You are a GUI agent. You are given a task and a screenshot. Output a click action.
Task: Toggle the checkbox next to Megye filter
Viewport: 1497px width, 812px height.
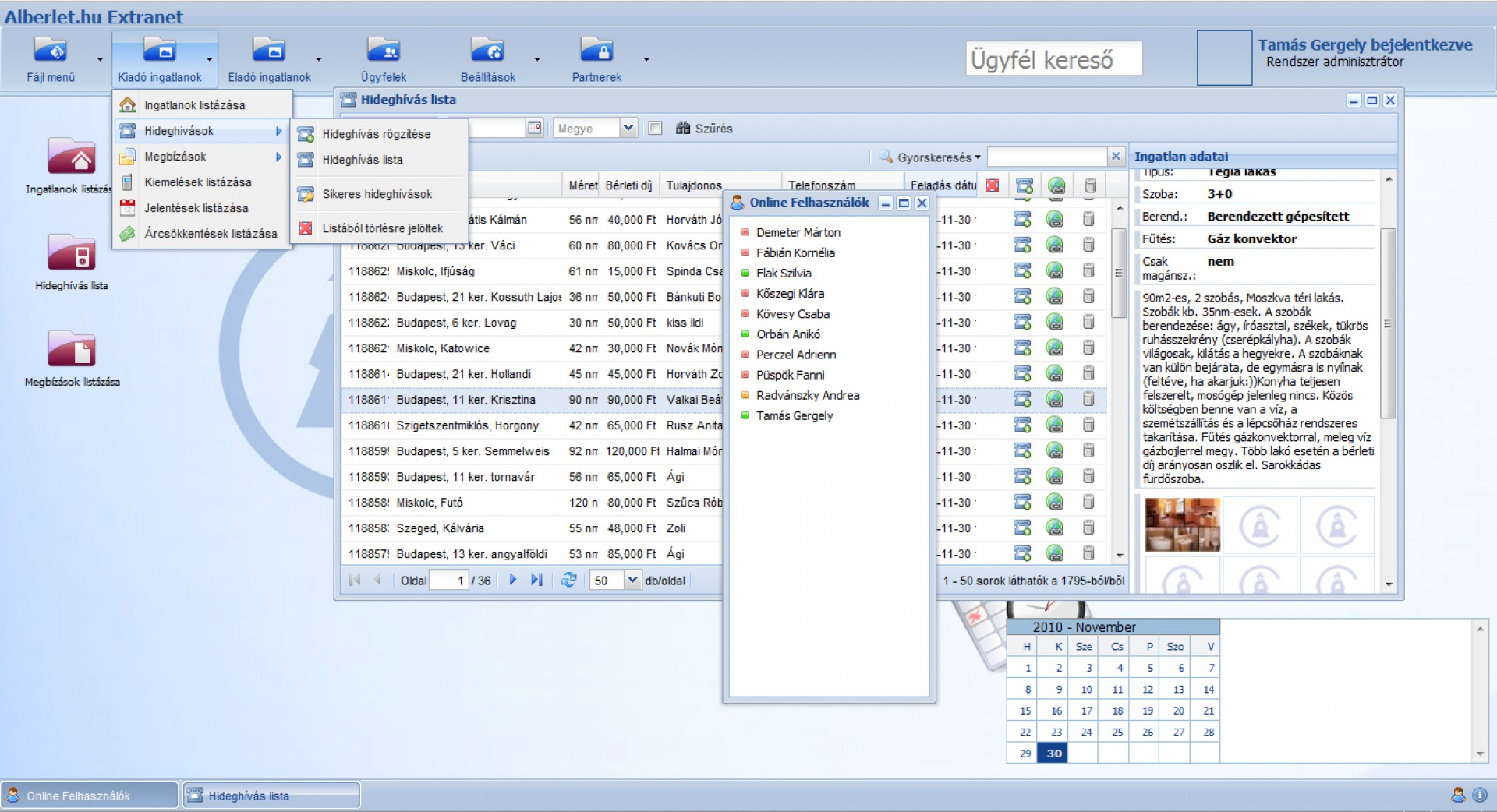[656, 128]
